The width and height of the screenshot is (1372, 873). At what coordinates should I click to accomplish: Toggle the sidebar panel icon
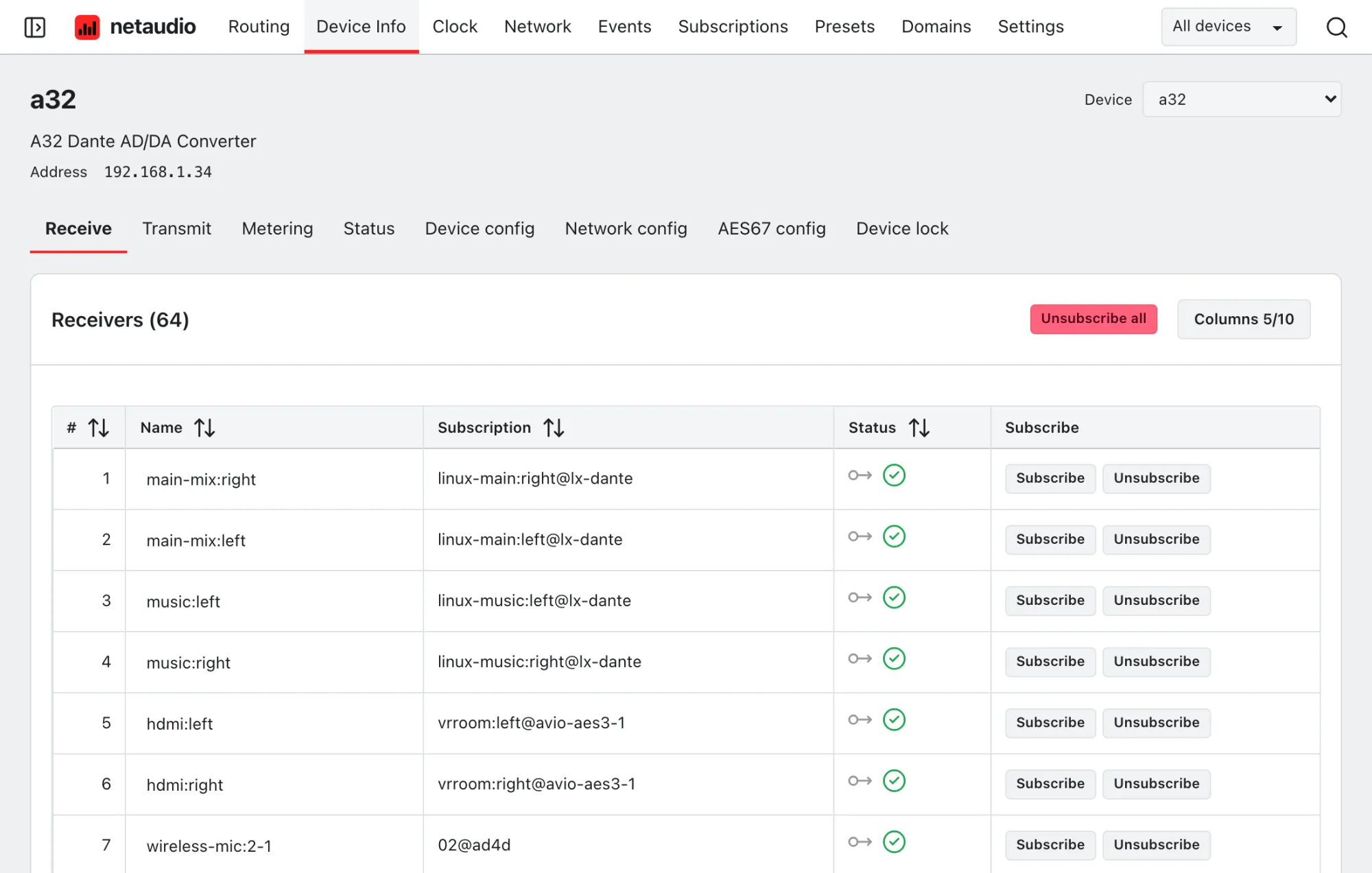pos(35,27)
